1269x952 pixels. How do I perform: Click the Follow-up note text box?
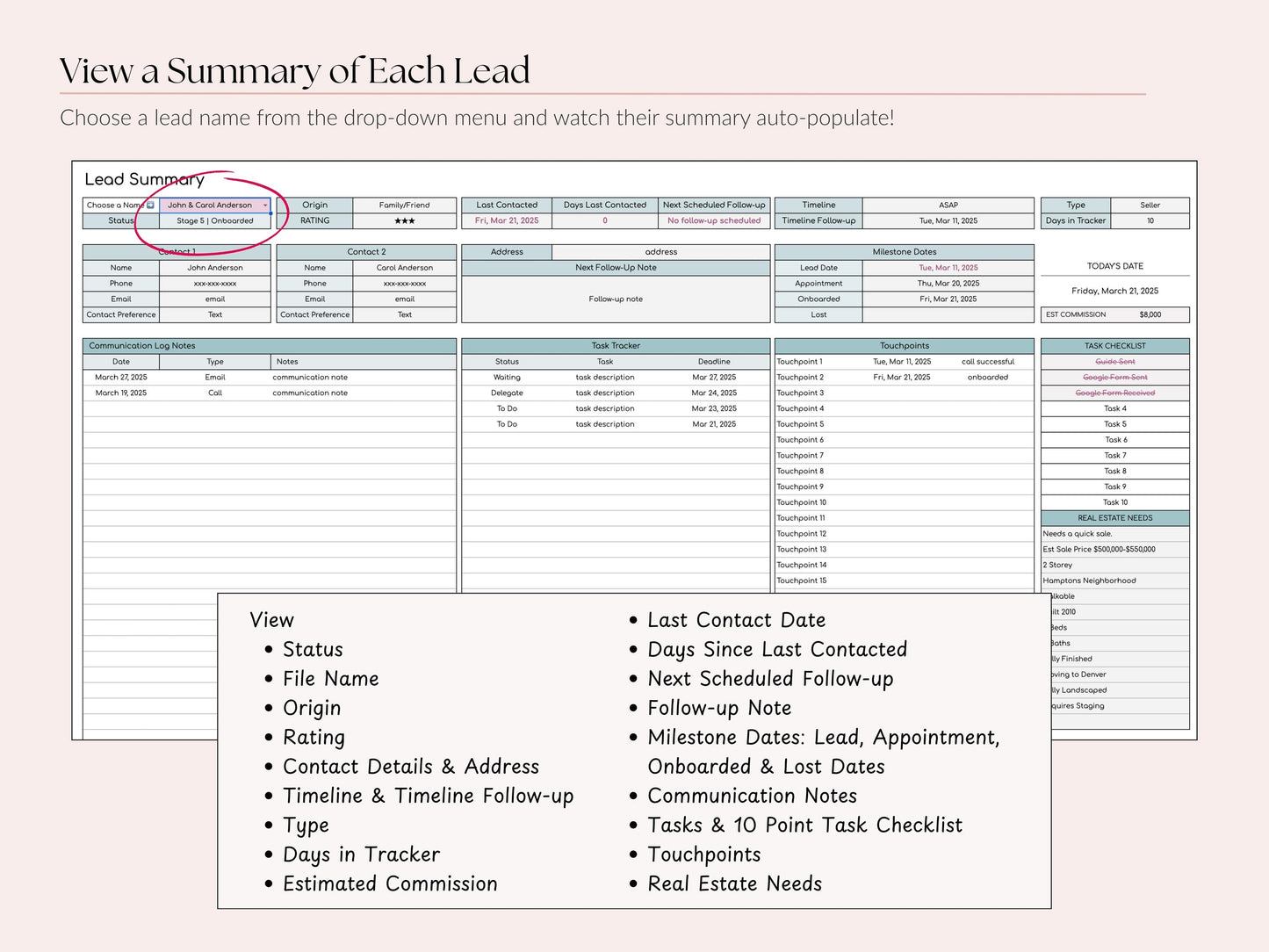click(x=616, y=299)
